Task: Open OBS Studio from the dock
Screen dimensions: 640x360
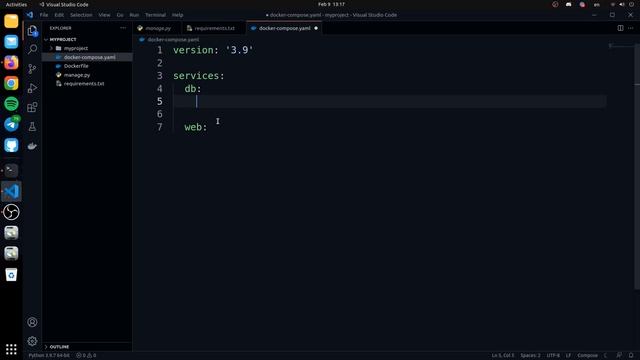Action: click(x=11, y=212)
